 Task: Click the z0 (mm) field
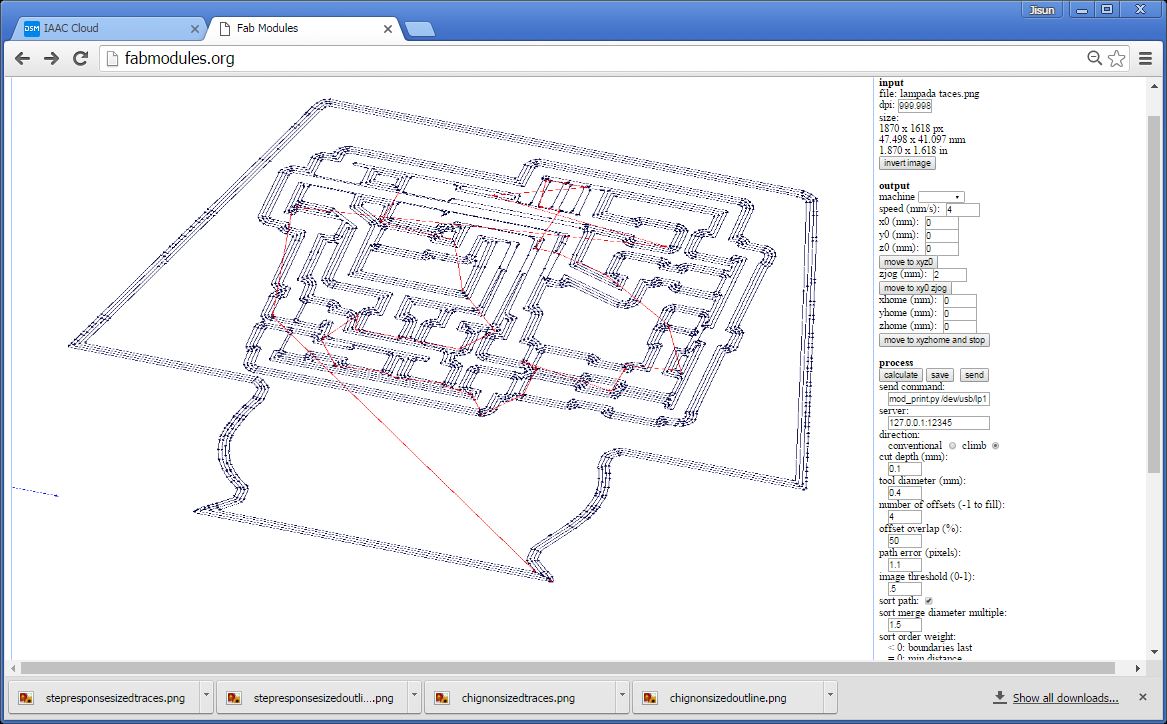click(x=941, y=249)
